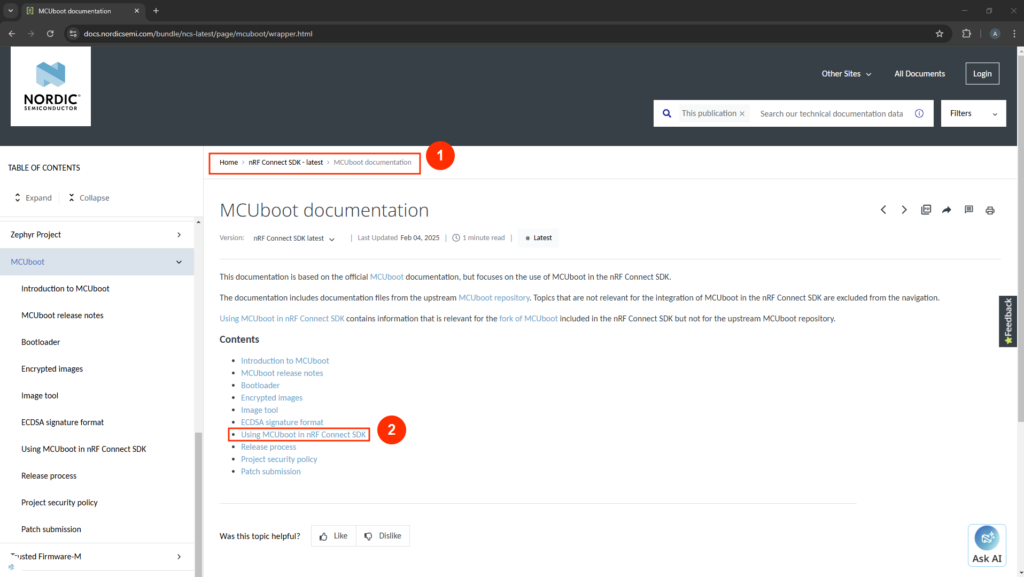Open the Feedback side tab
Viewport: 1024px width, 577px height.
coord(1008,321)
